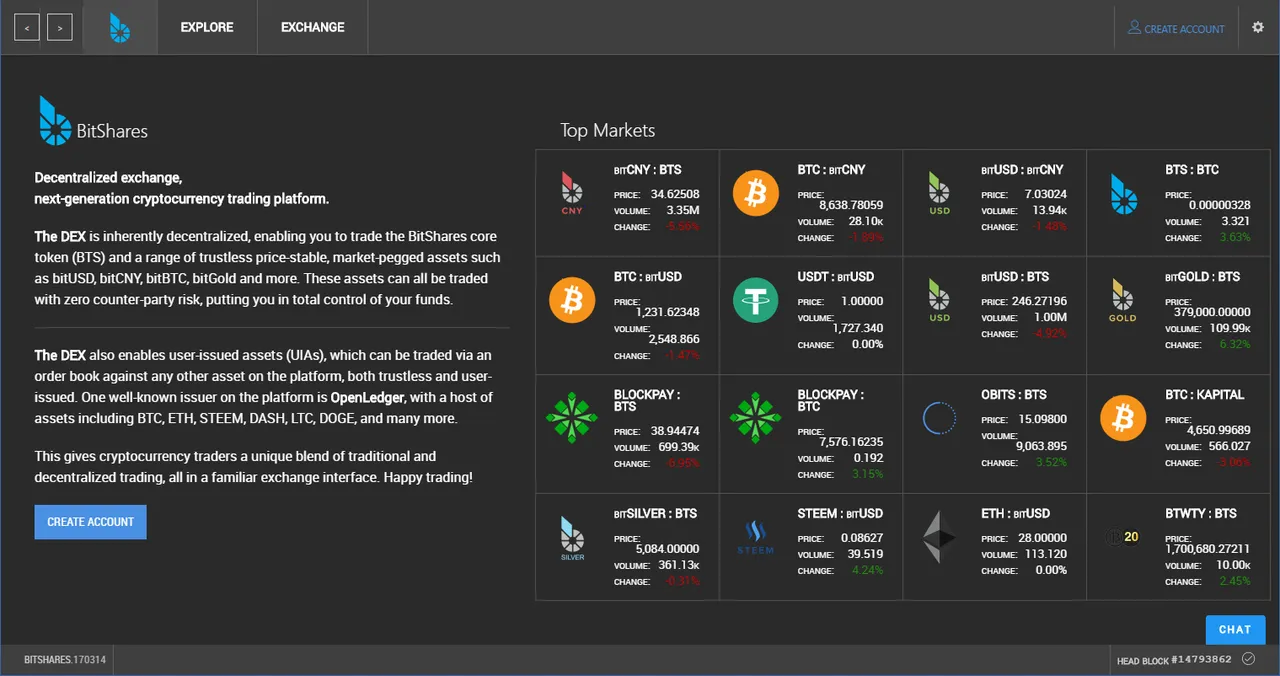Open the Exchange menu tab

tap(313, 27)
